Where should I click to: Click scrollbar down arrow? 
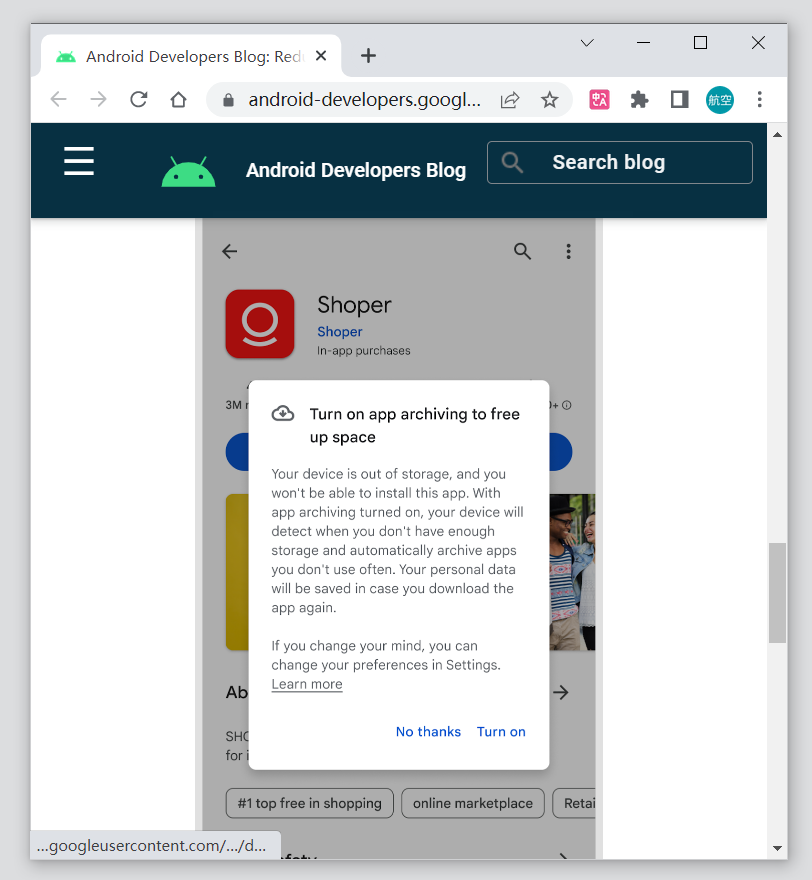[x=777, y=848]
